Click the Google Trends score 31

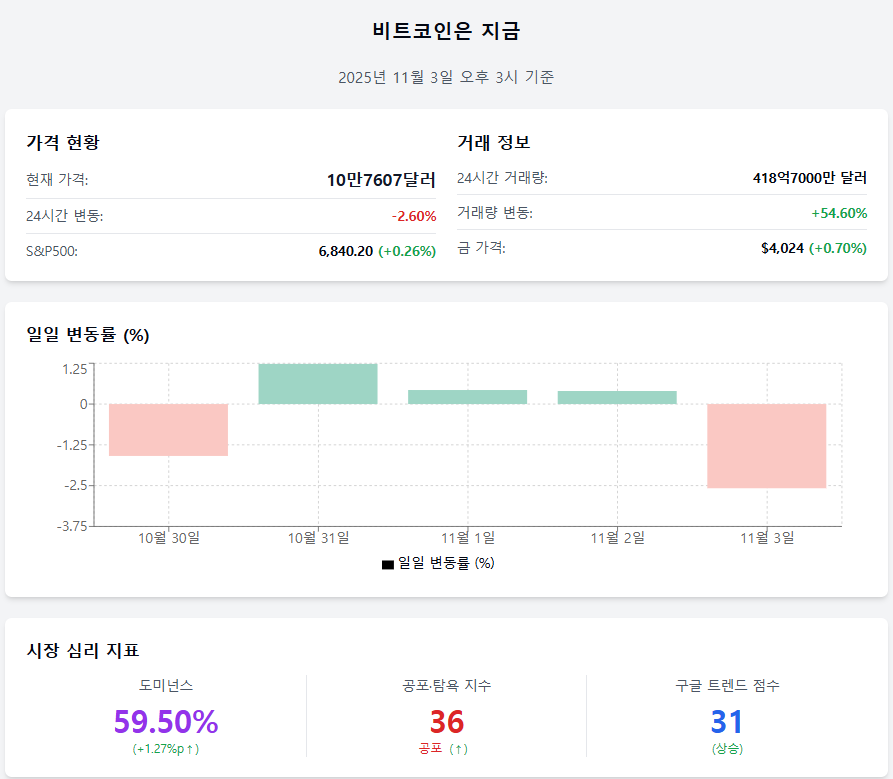pyautogui.click(x=727, y=721)
